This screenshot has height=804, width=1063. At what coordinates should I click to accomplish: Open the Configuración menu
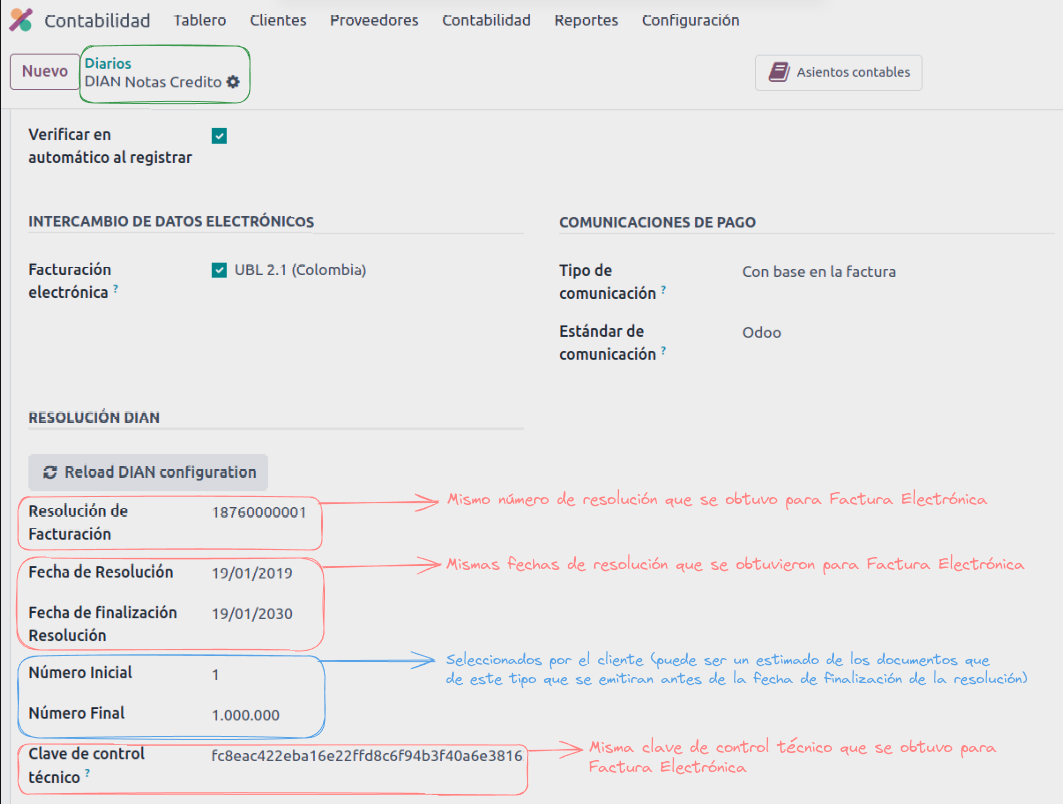pyautogui.click(x=691, y=20)
